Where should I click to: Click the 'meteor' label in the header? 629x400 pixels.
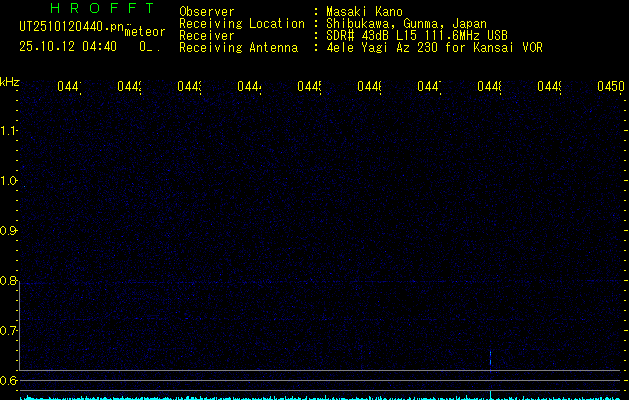pyautogui.click(x=144, y=32)
